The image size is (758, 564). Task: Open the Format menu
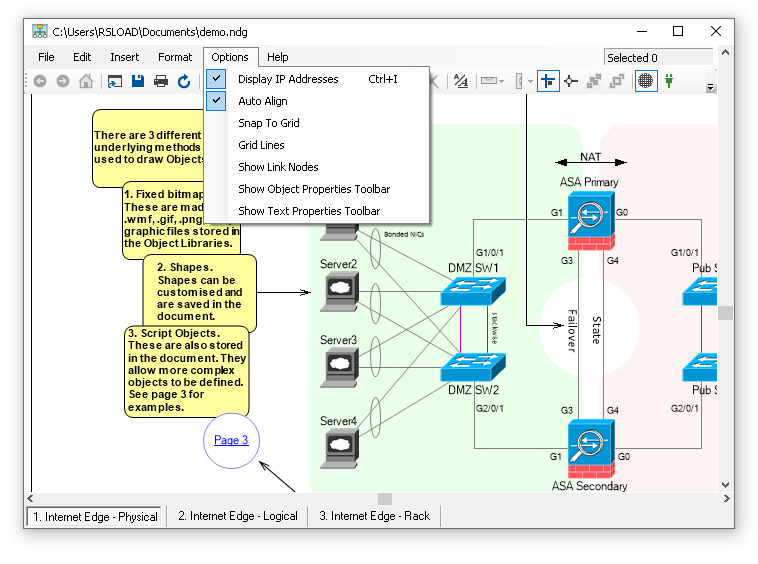pyautogui.click(x=175, y=57)
